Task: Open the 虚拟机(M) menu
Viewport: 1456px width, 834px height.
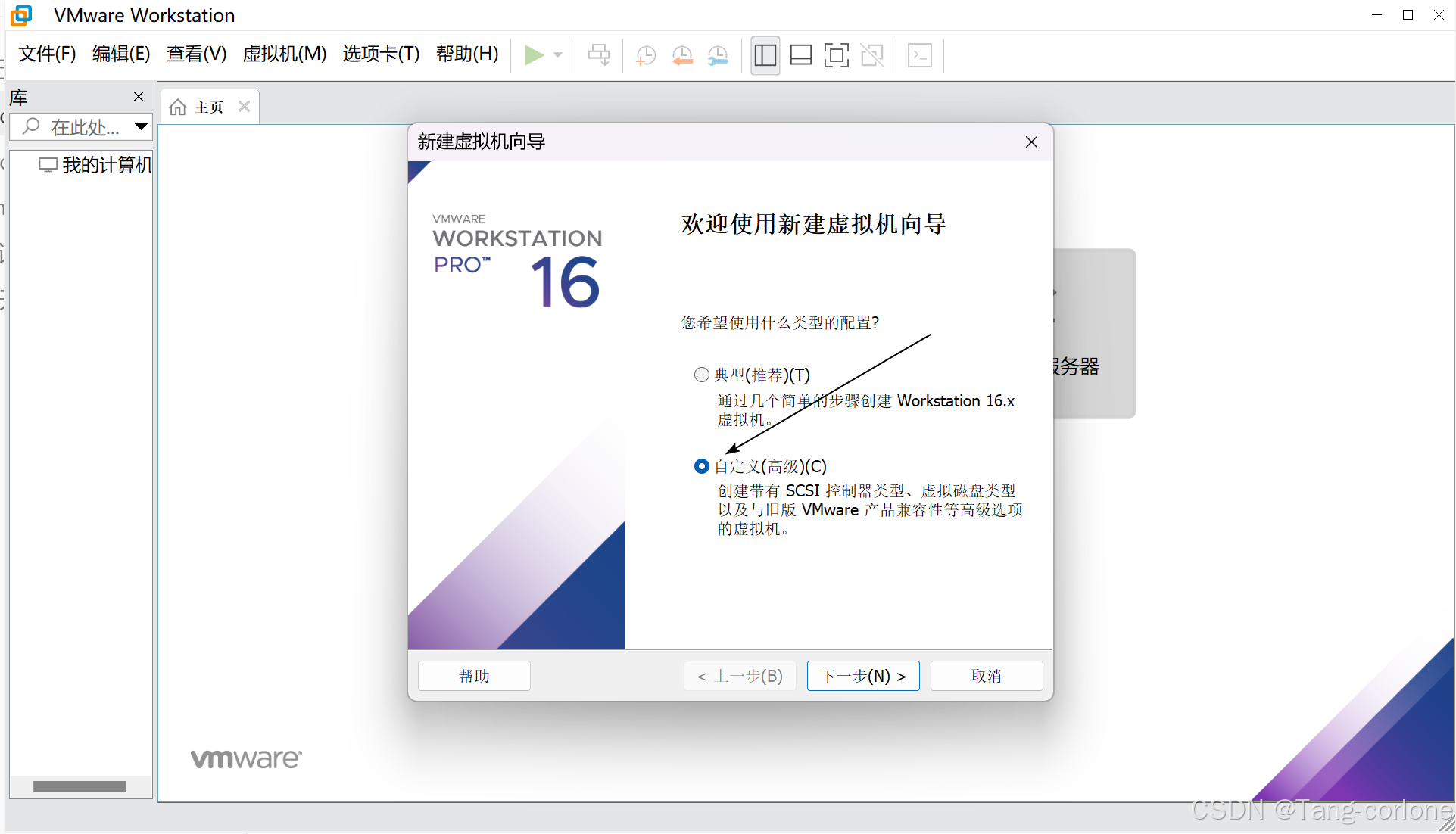Action: [284, 54]
